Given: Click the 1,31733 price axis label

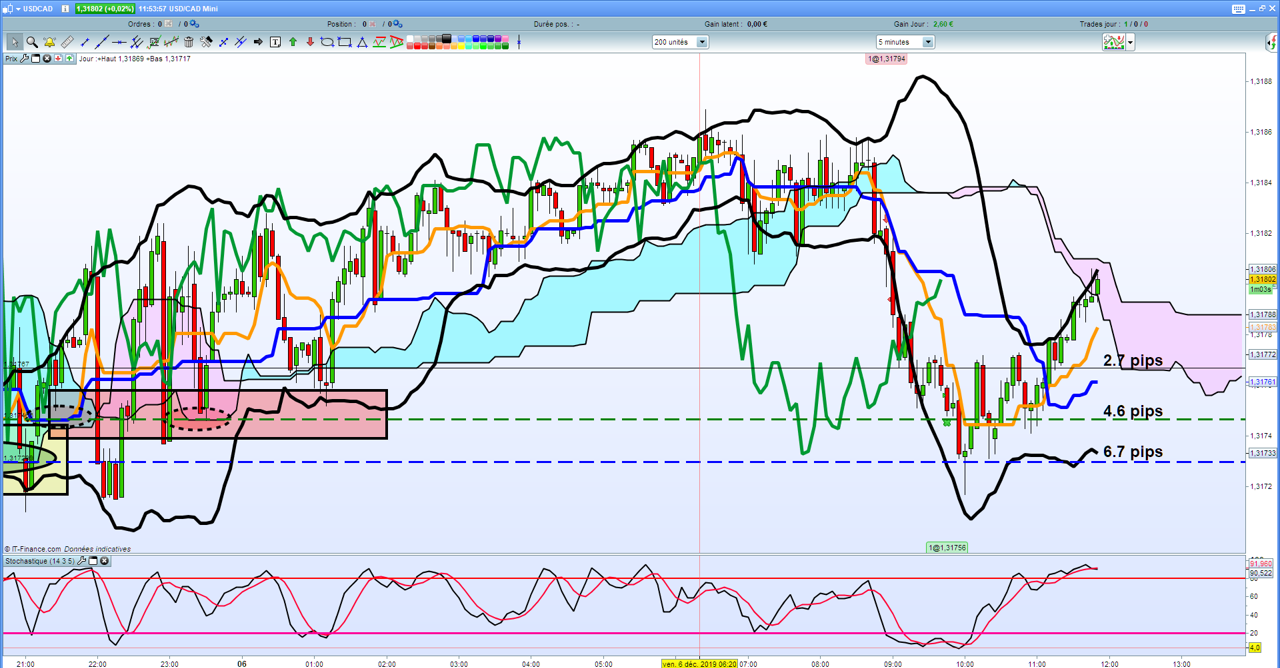Looking at the screenshot, I should point(1264,453).
